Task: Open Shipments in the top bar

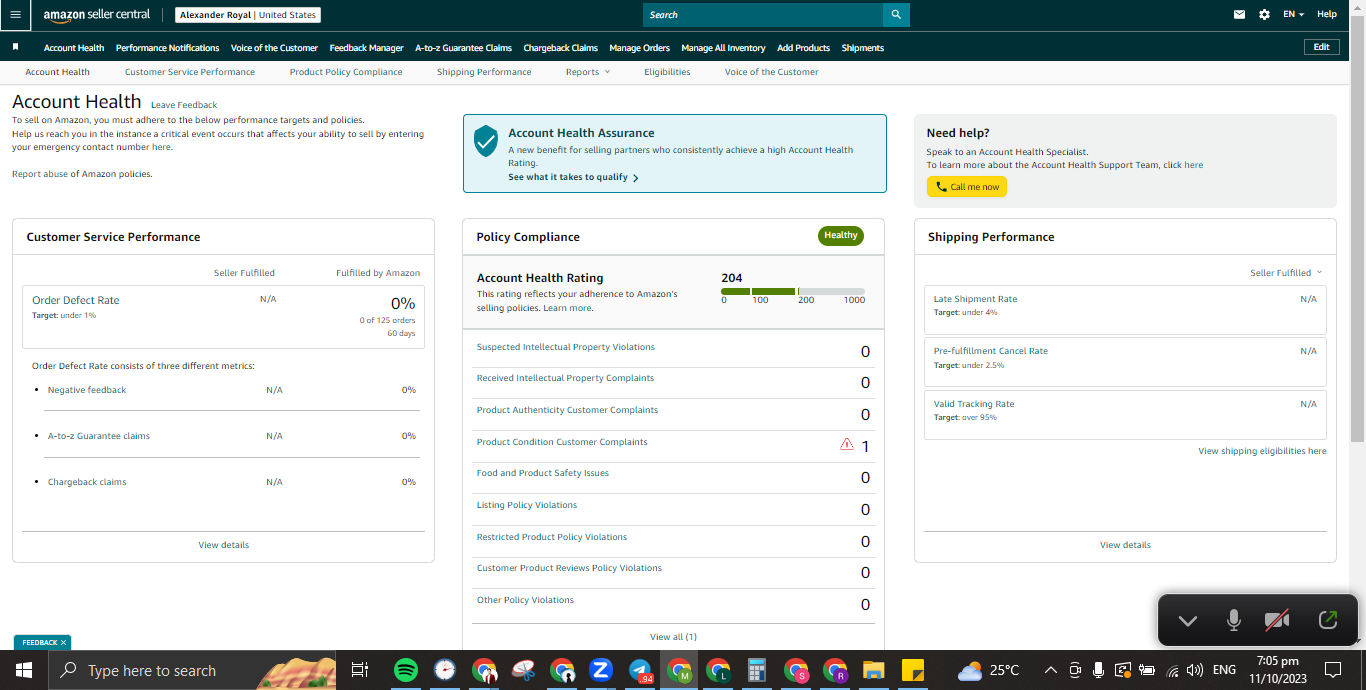Action: point(862,48)
